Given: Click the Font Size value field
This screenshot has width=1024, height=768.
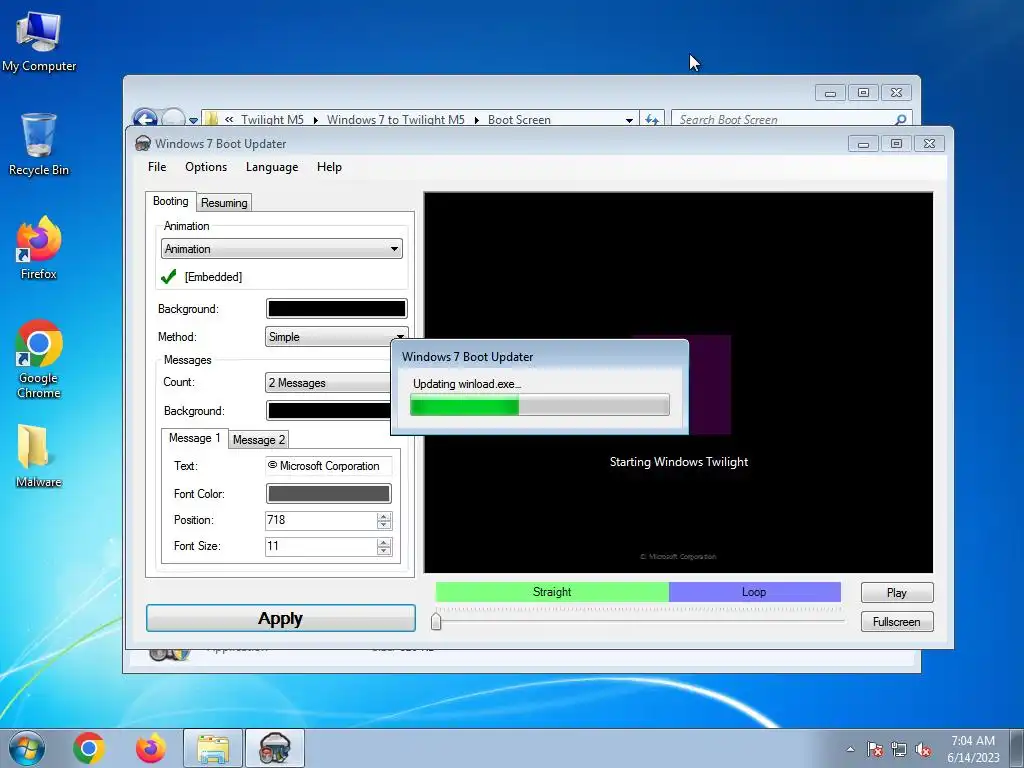Looking at the screenshot, I should [x=320, y=547].
